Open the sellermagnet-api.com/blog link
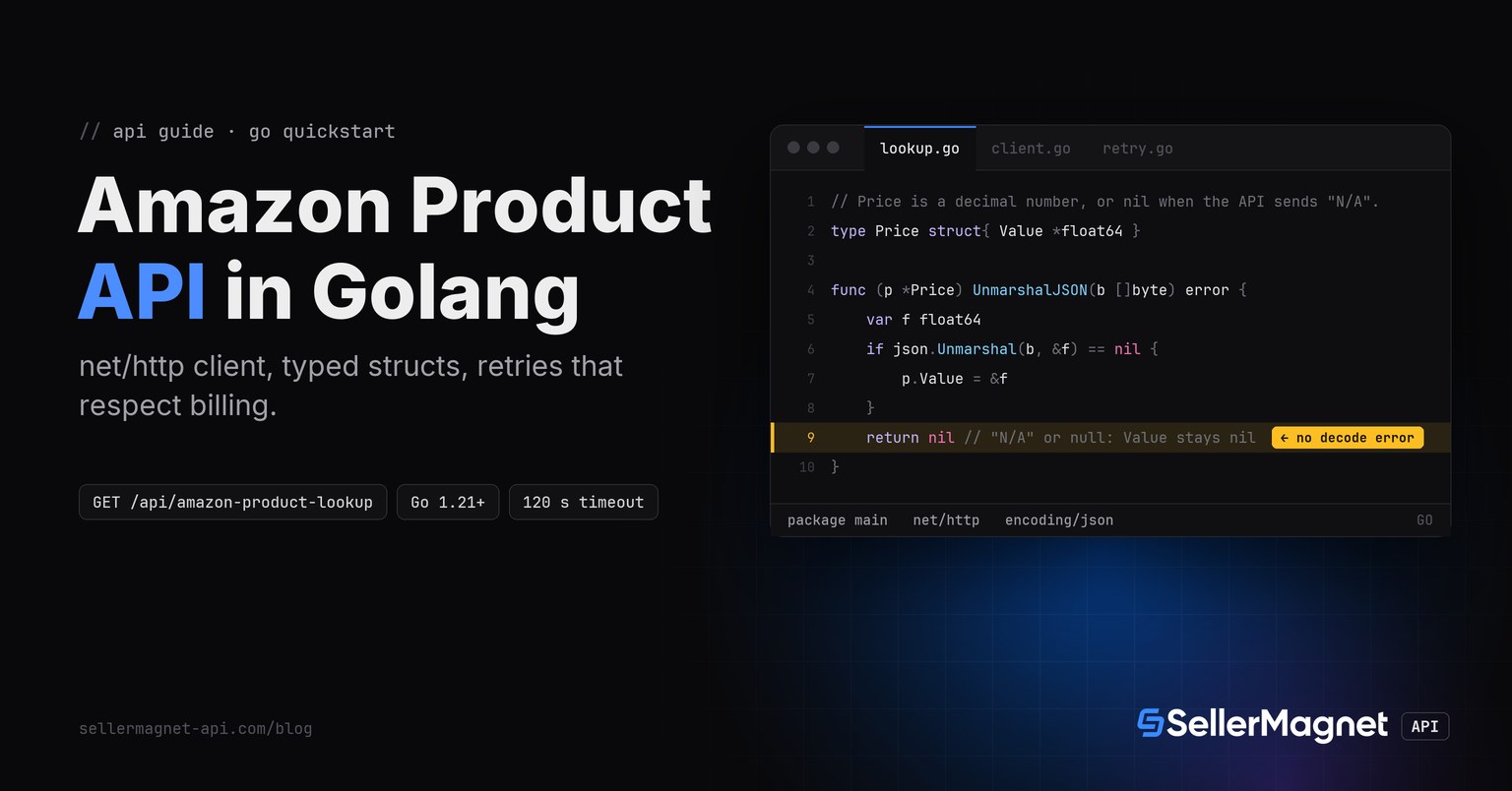Screen dimensions: 1512x791 (195, 729)
